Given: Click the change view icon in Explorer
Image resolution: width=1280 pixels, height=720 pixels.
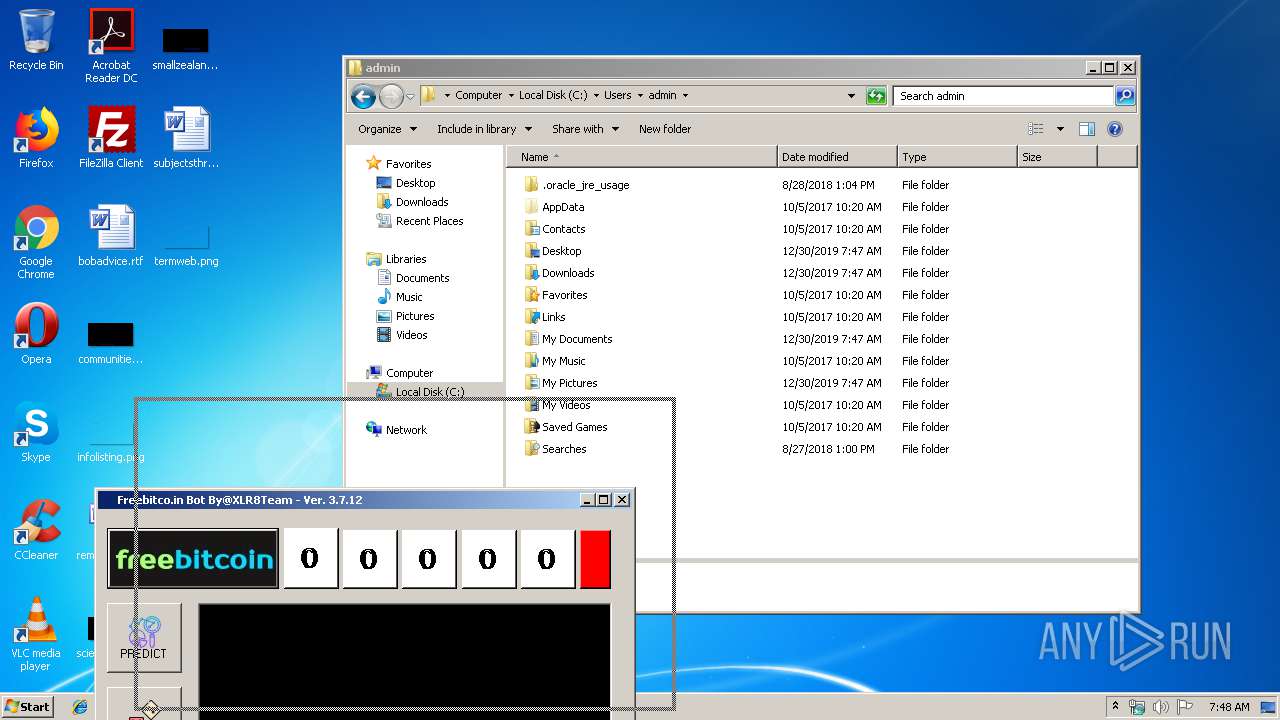Looking at the screenshot, I should [1036, 129].
